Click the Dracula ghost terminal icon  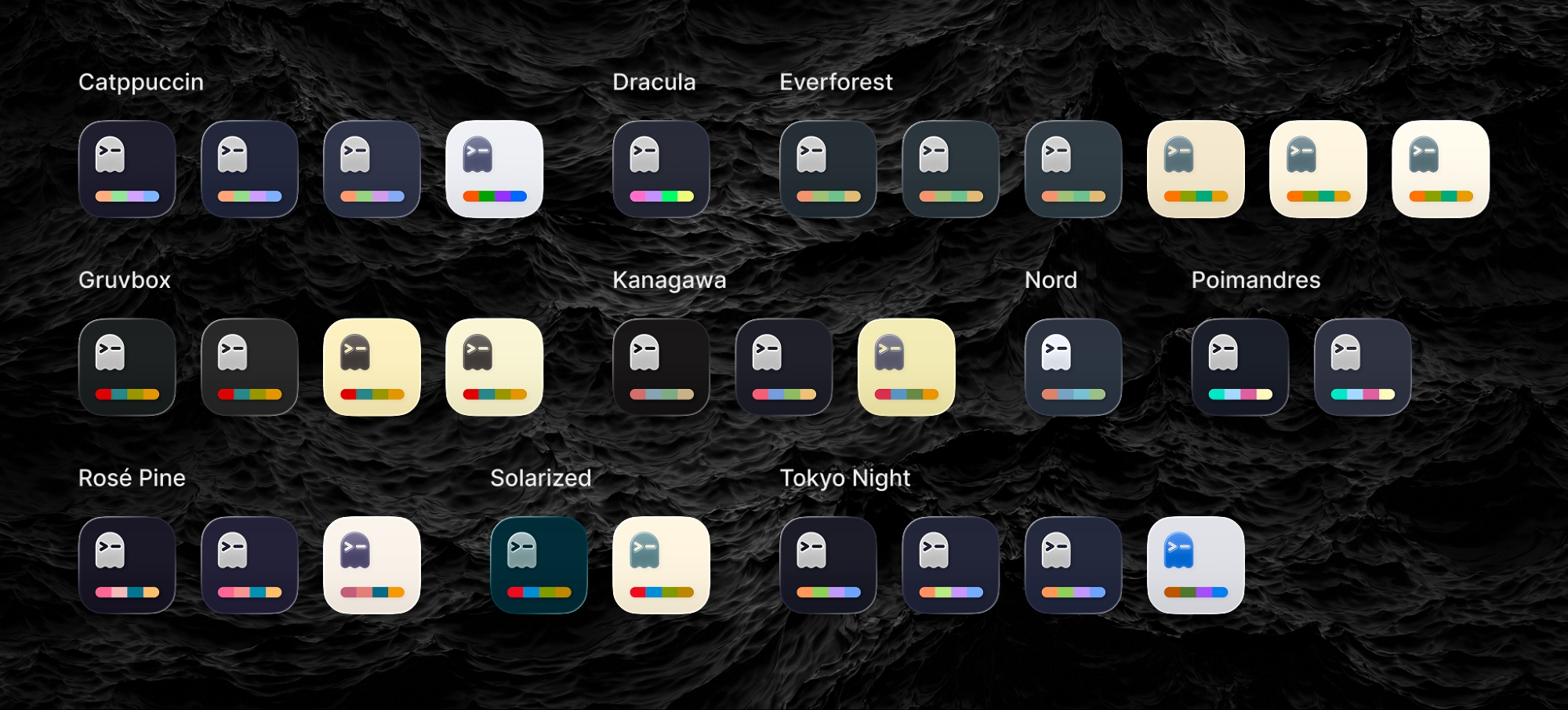tap(661, 169)
